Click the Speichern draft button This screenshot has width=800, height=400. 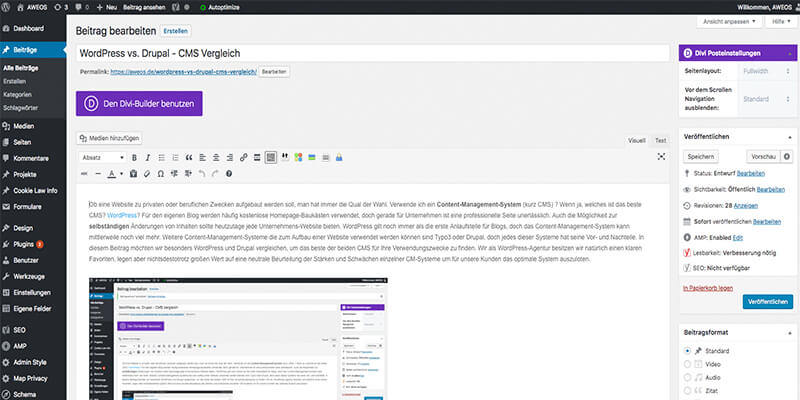point(701,157)
